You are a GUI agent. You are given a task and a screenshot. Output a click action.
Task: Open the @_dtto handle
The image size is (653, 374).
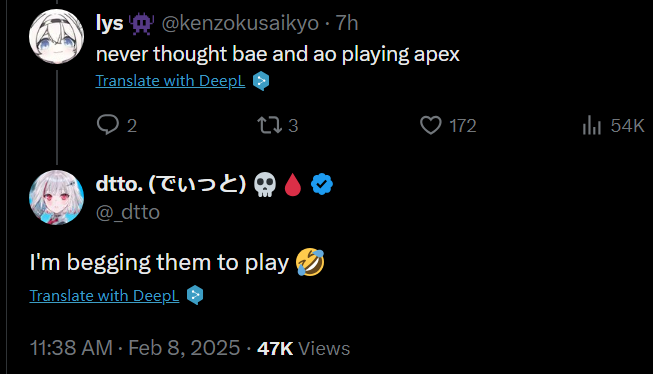click(128, 212)
